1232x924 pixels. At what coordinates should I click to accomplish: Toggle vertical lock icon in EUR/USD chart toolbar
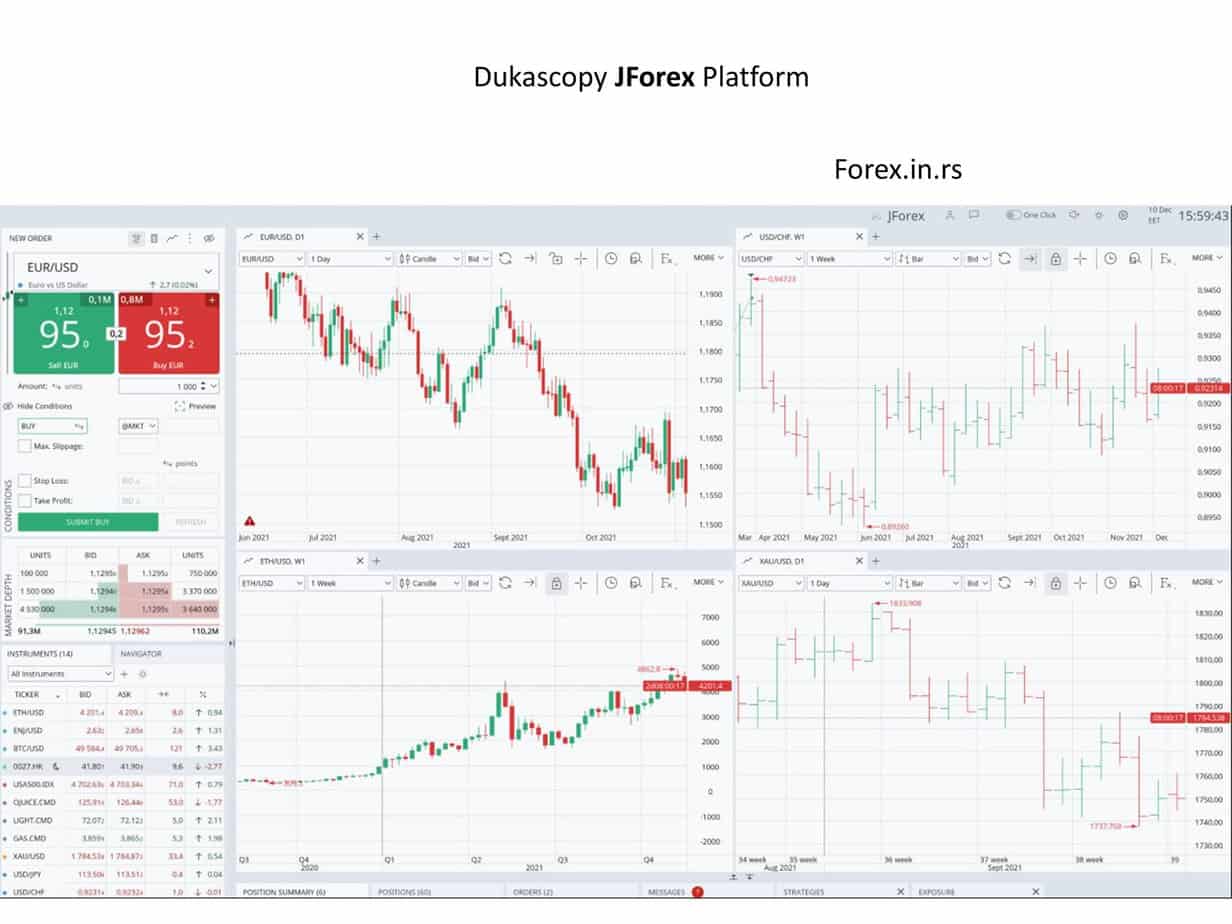556,258
